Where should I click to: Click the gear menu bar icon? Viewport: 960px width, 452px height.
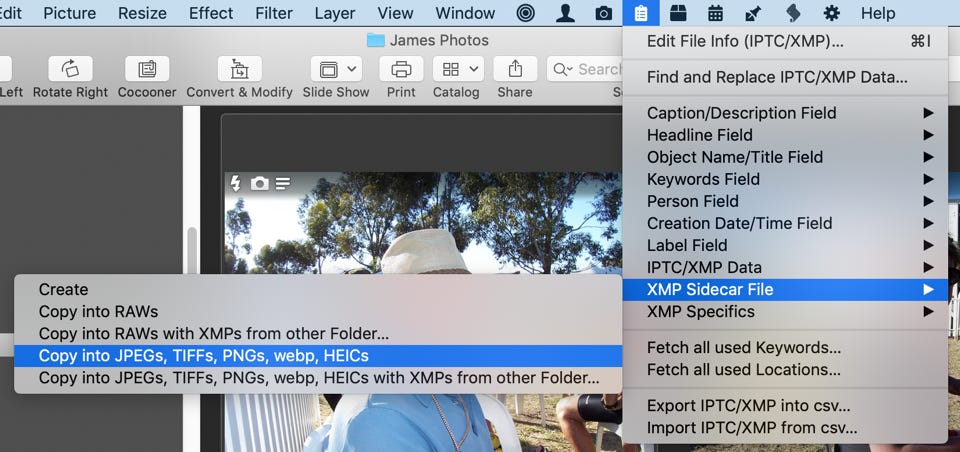point(831,13)
